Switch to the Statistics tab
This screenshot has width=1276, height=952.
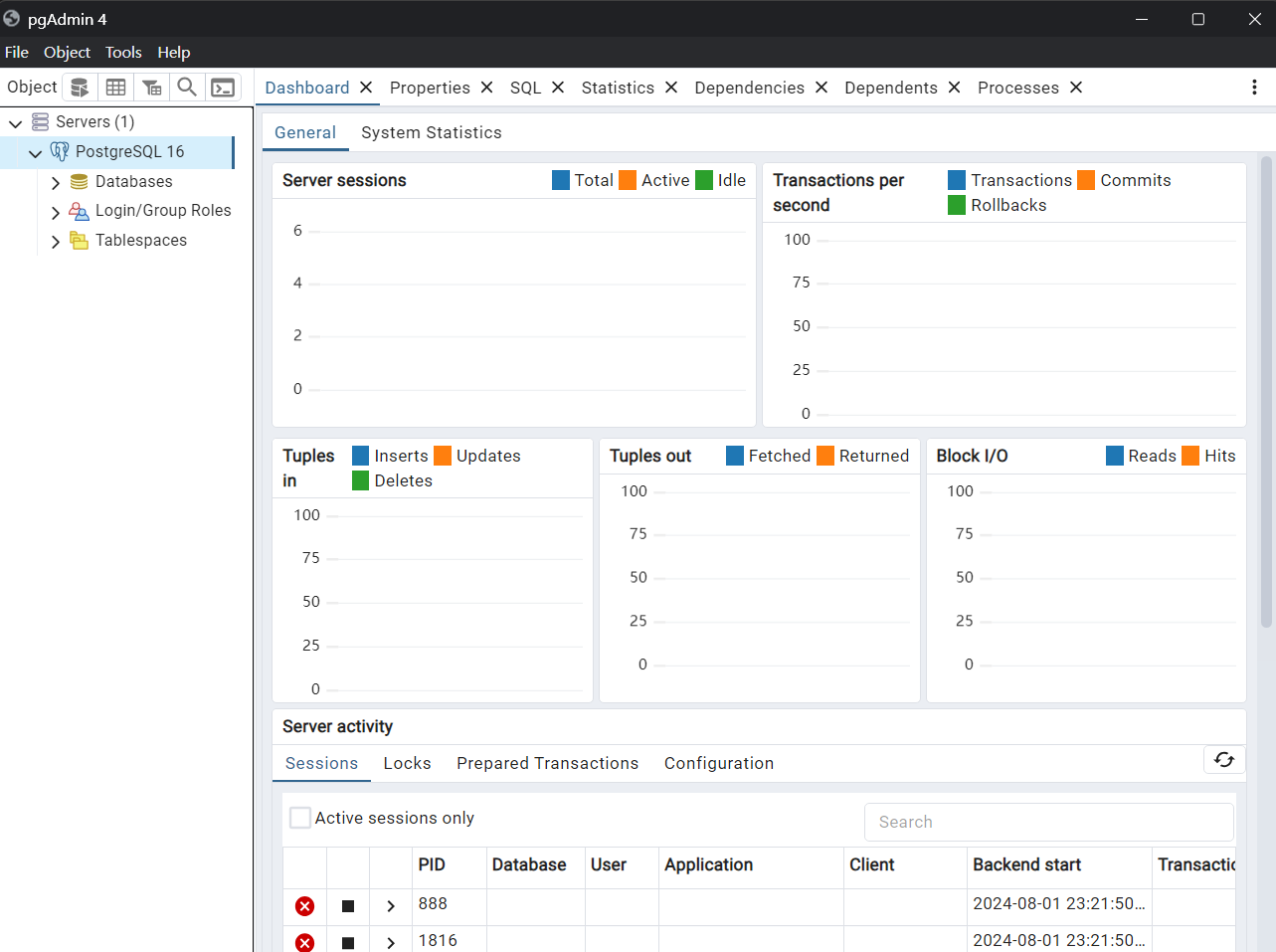(618, 88)
